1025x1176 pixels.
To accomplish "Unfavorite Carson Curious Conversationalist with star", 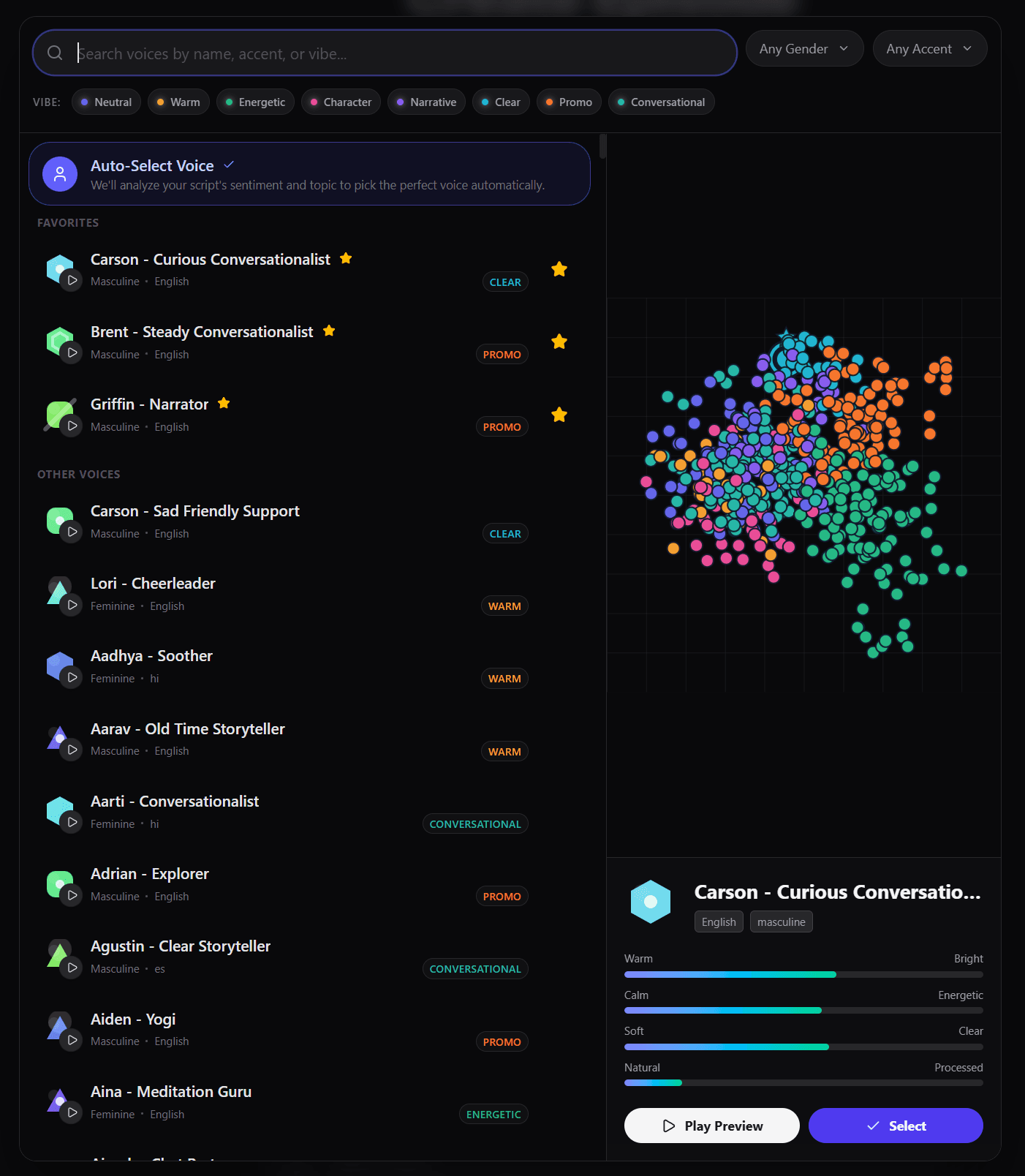I will point(559,270).
